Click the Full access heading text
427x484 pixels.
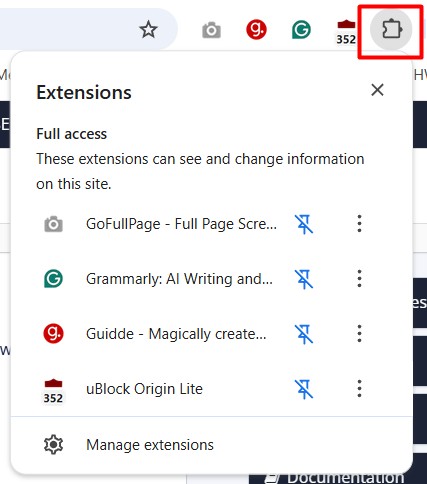point(71,134)
